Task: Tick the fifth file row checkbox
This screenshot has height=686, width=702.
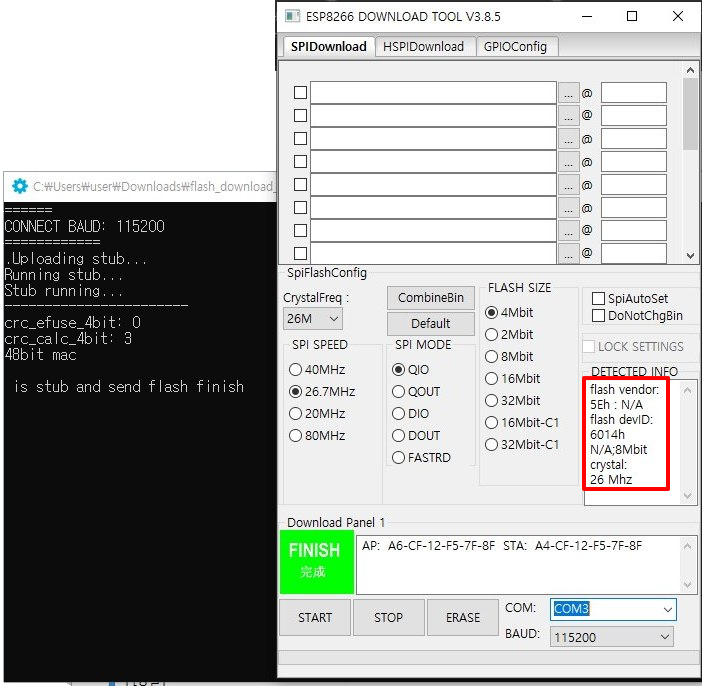Action: coord(300,184)
